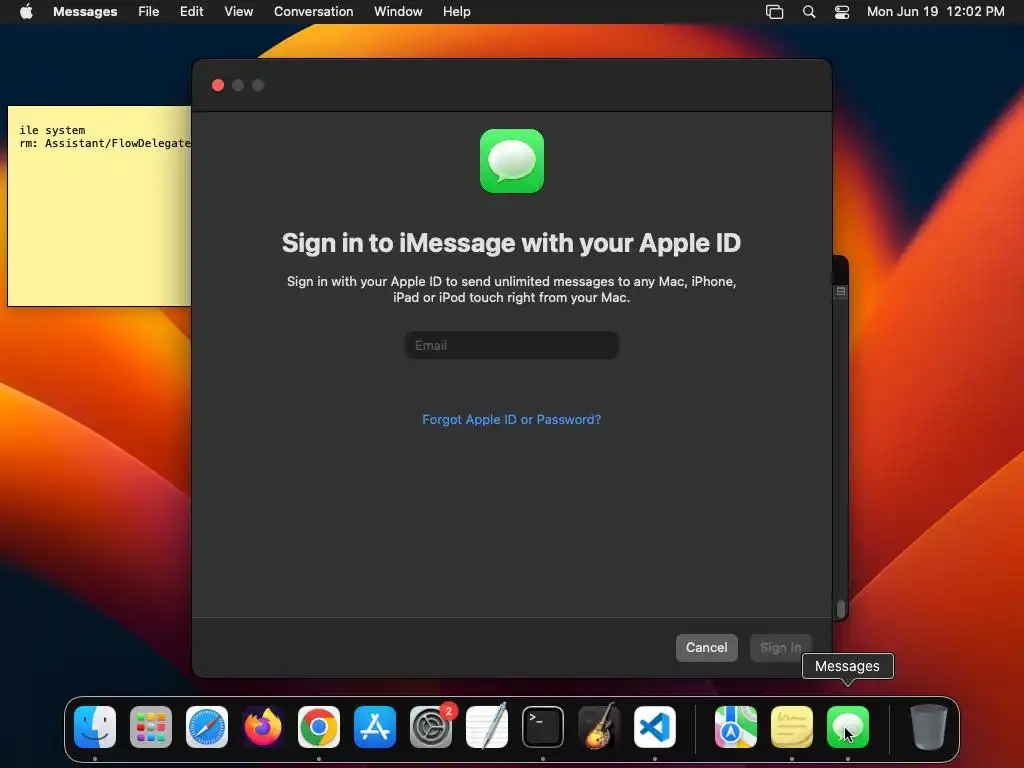The height and width of the screenshot is (768, 1024).
Task: Open the View menu
Action: [238, 12]
